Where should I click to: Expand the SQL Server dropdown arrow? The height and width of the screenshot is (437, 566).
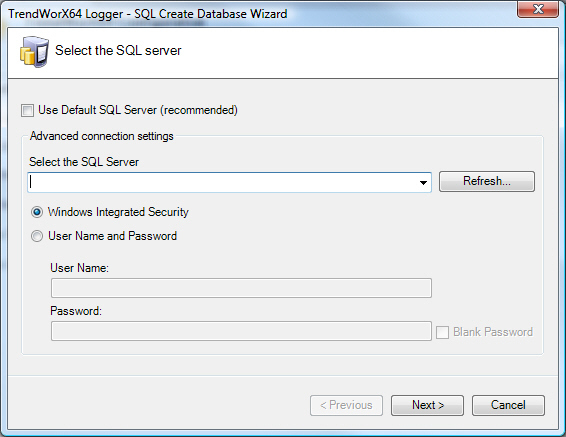coord(423,183)
